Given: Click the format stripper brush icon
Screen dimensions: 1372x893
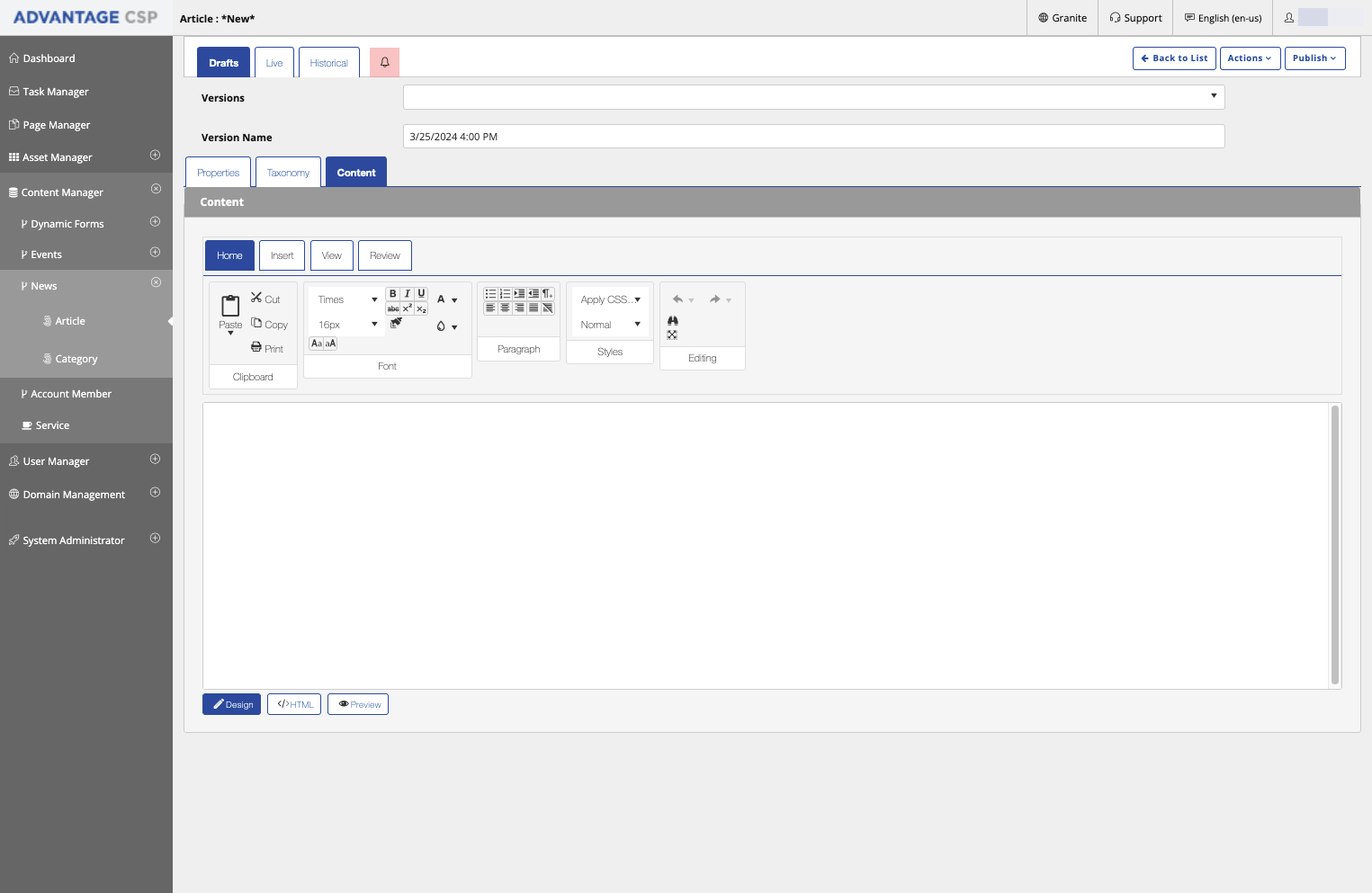Looking at the screenshot, I should pos(396,323).
